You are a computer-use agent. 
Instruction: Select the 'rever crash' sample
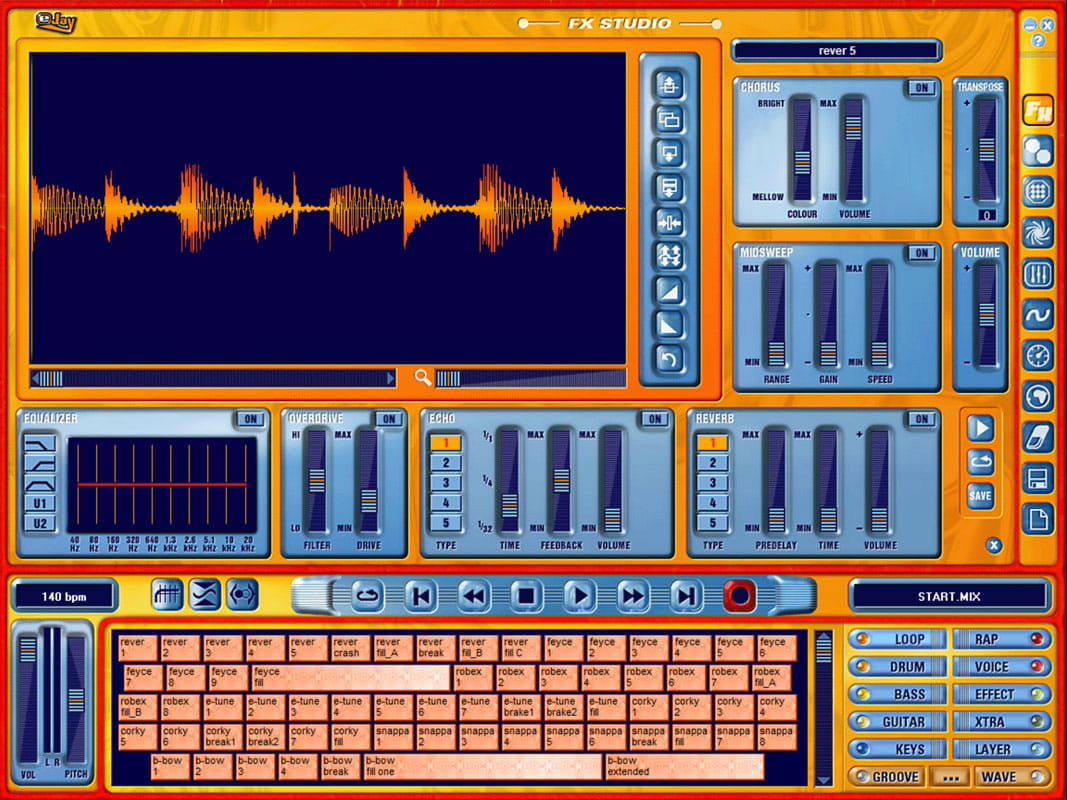[x=346, y=648]
